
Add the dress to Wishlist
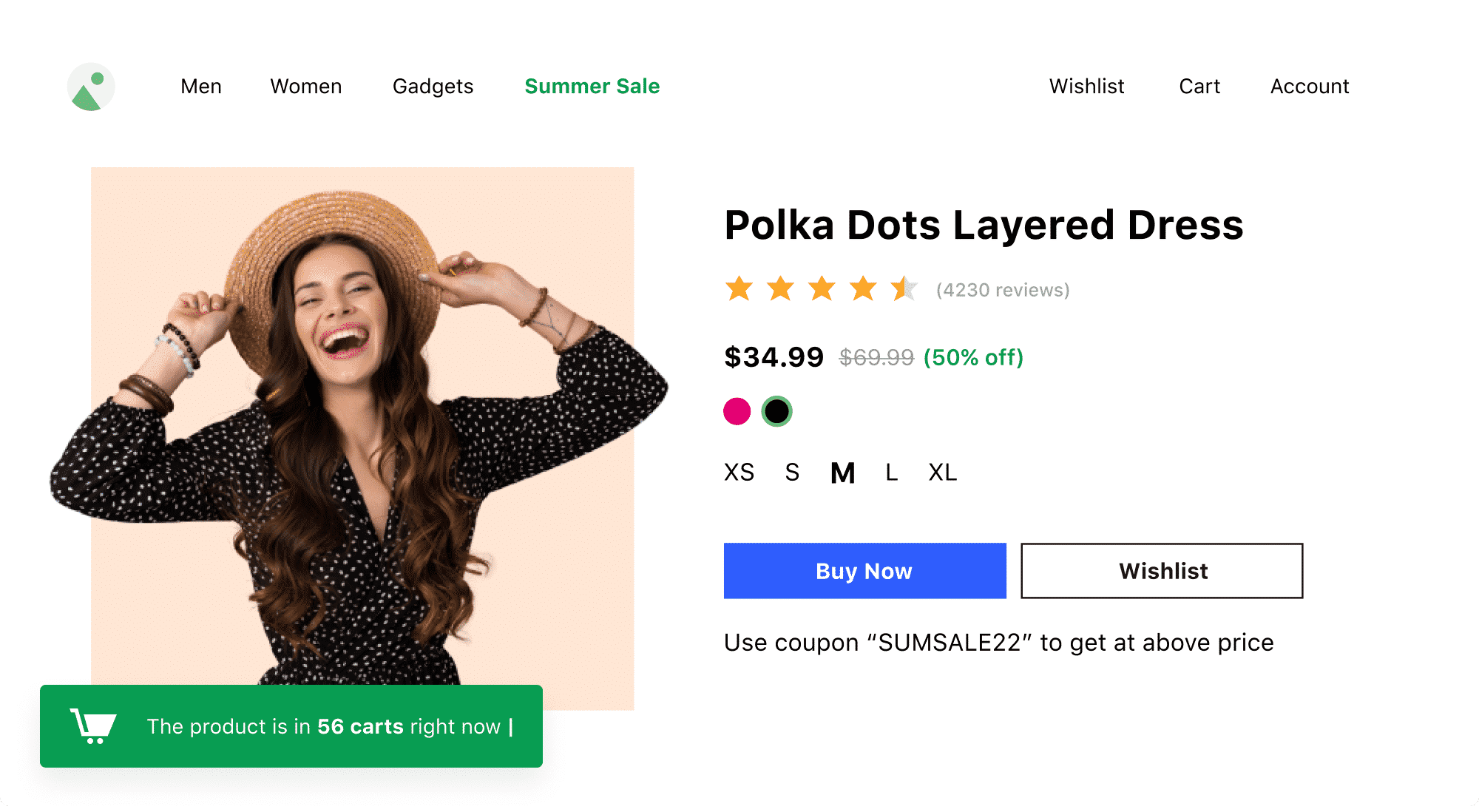click(1162, 570)
